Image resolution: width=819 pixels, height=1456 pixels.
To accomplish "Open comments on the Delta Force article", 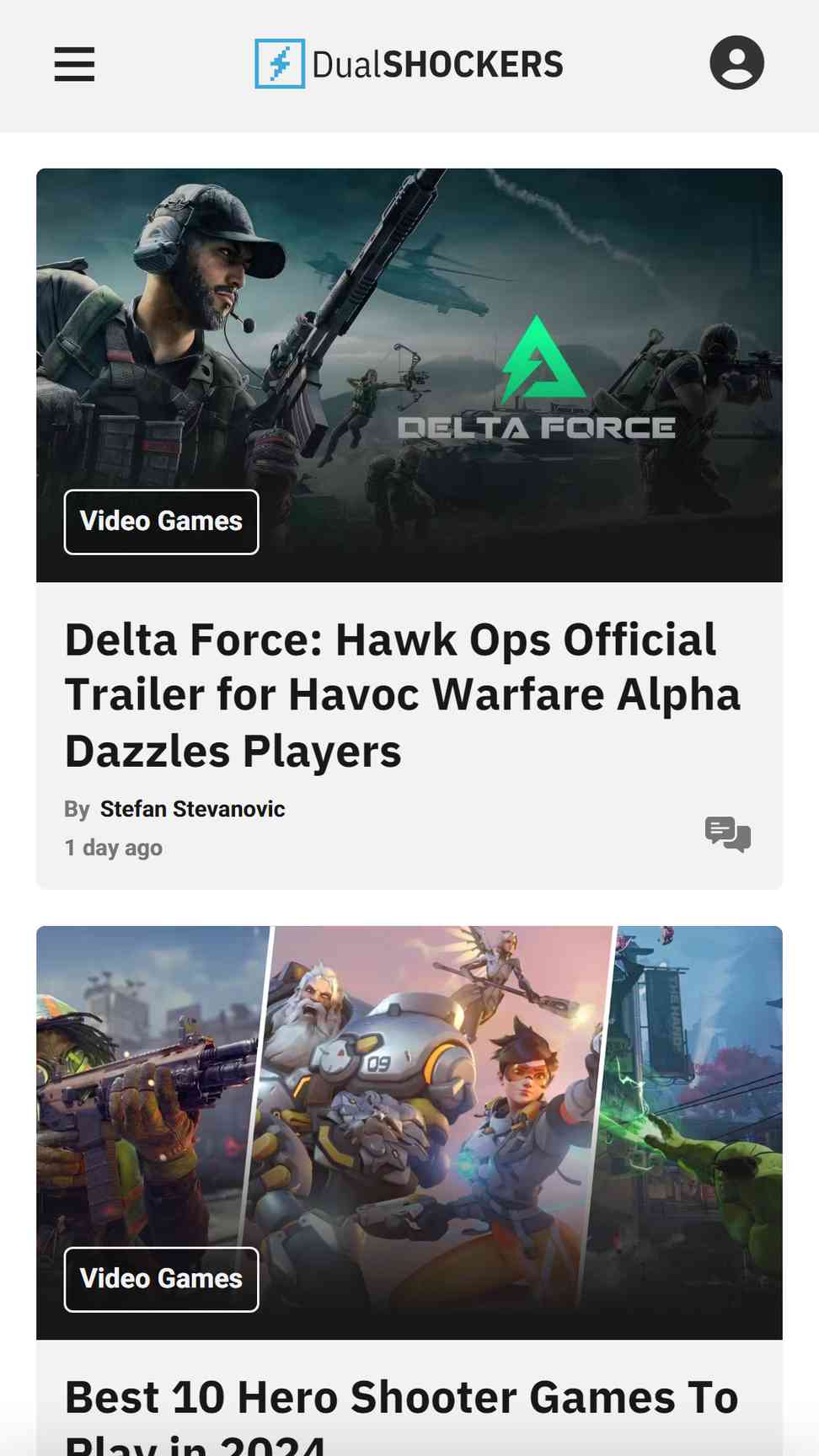I will point(728,834).
